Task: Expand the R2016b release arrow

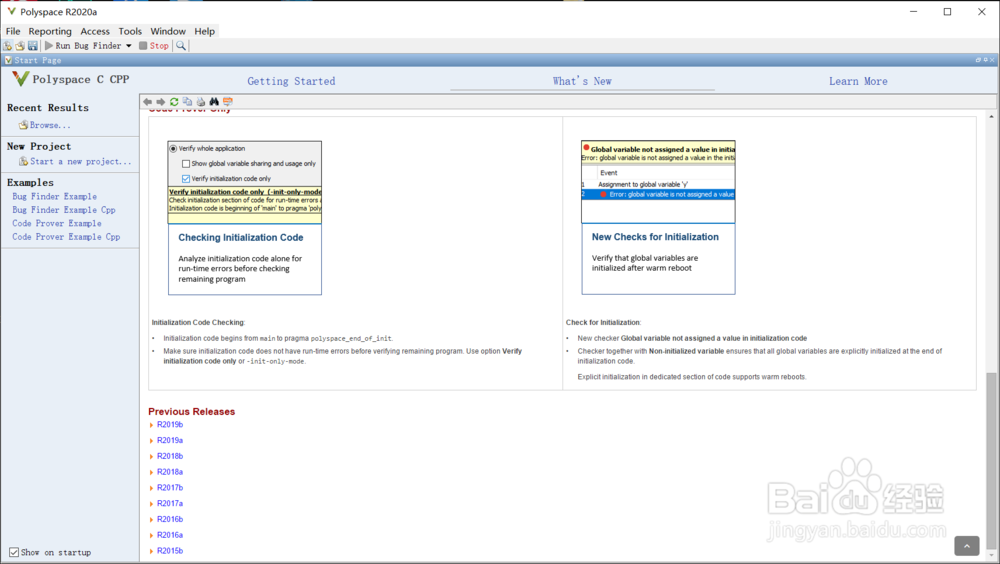Action: point(151,520)
